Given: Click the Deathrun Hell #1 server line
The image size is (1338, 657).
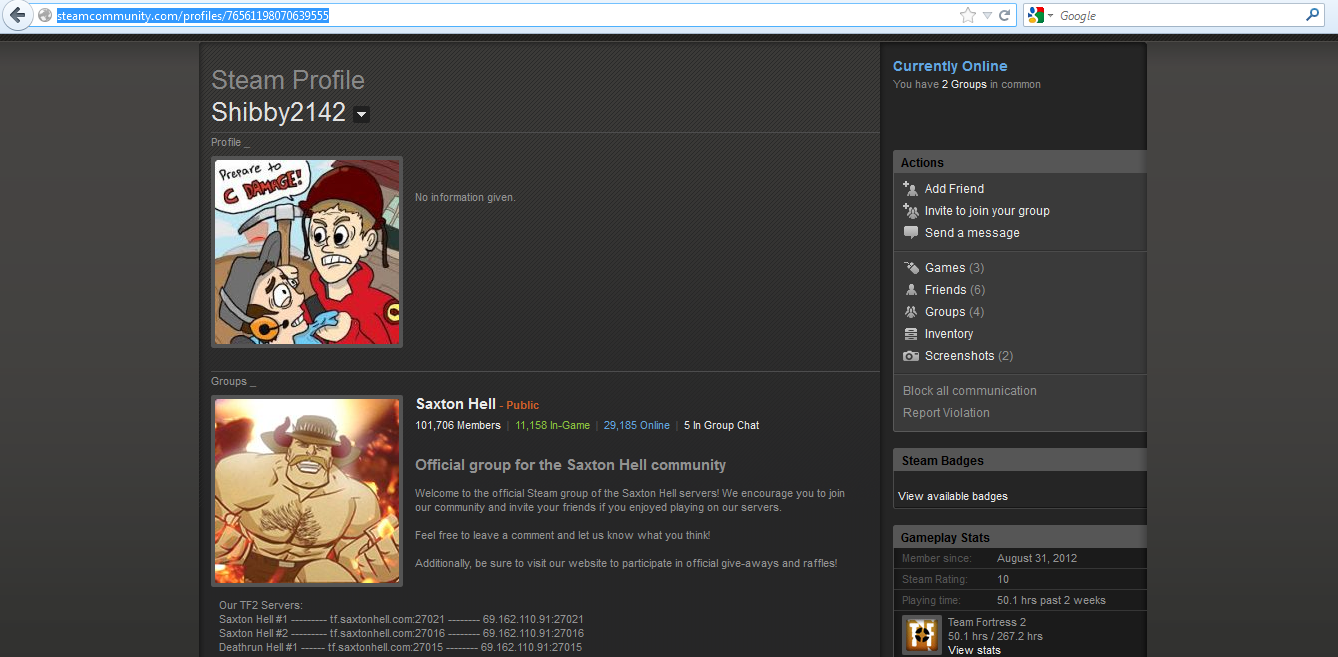Looking at the screenshot, I should tap(400, 647).
